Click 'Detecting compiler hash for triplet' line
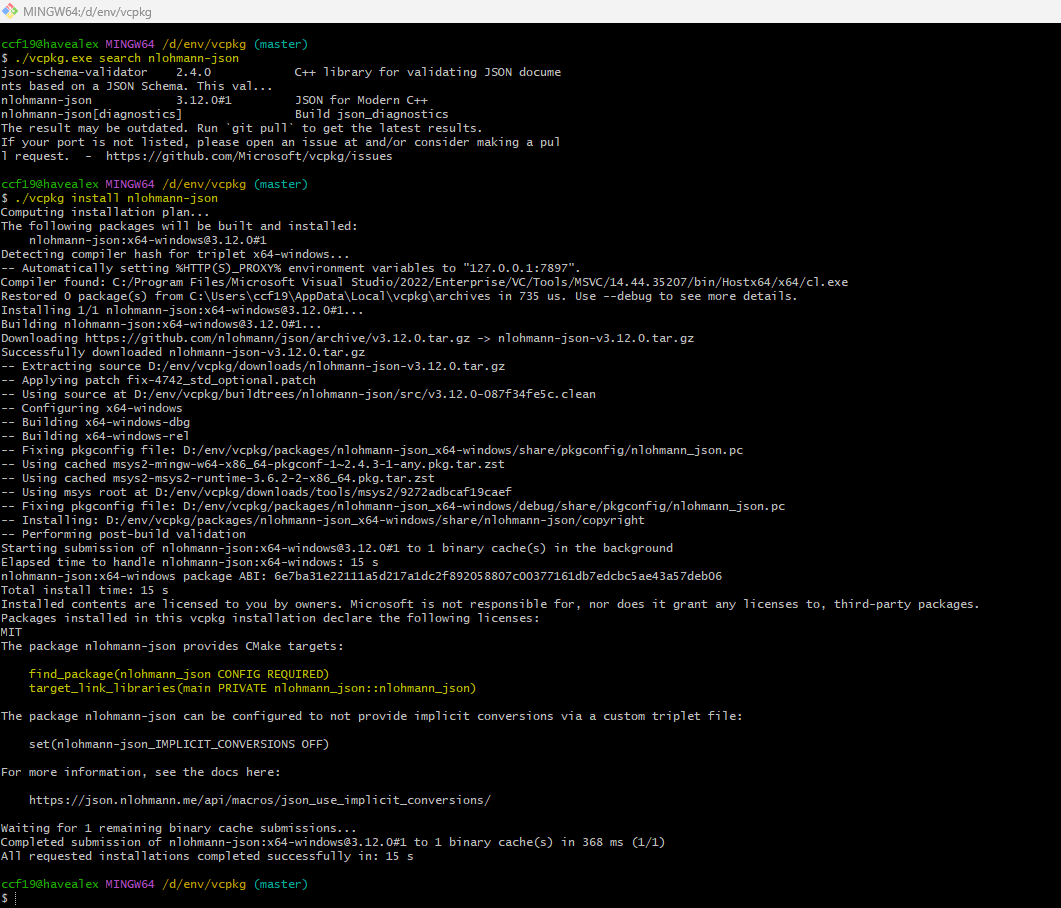Screen dimensions: 1061x908 tap(175, 254)
